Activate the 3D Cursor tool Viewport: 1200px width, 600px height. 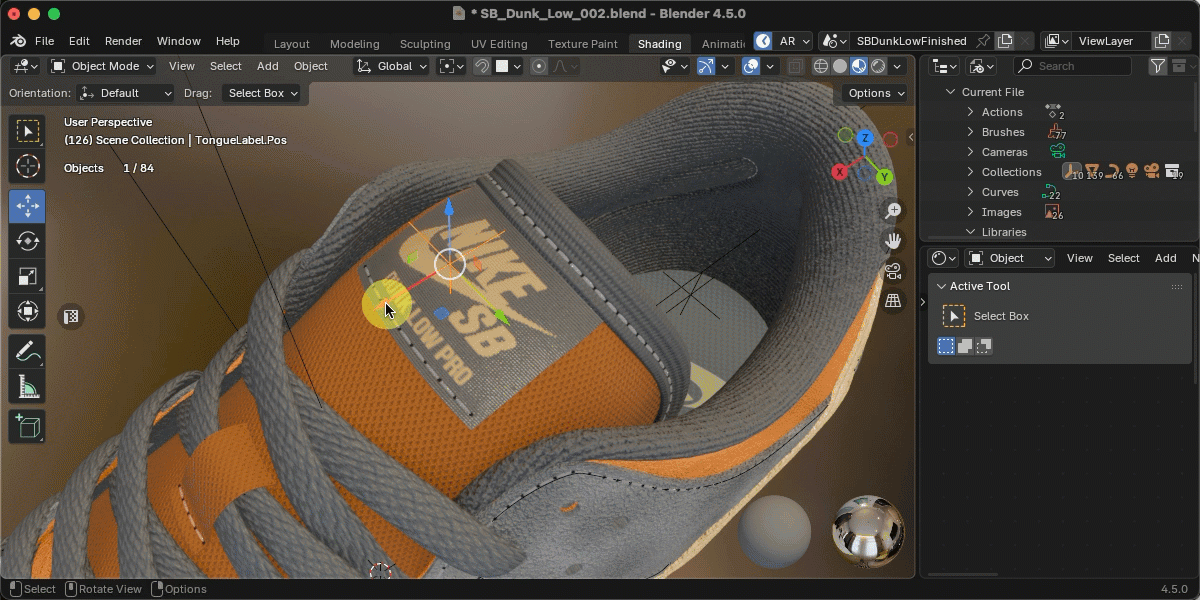point(27,167)
